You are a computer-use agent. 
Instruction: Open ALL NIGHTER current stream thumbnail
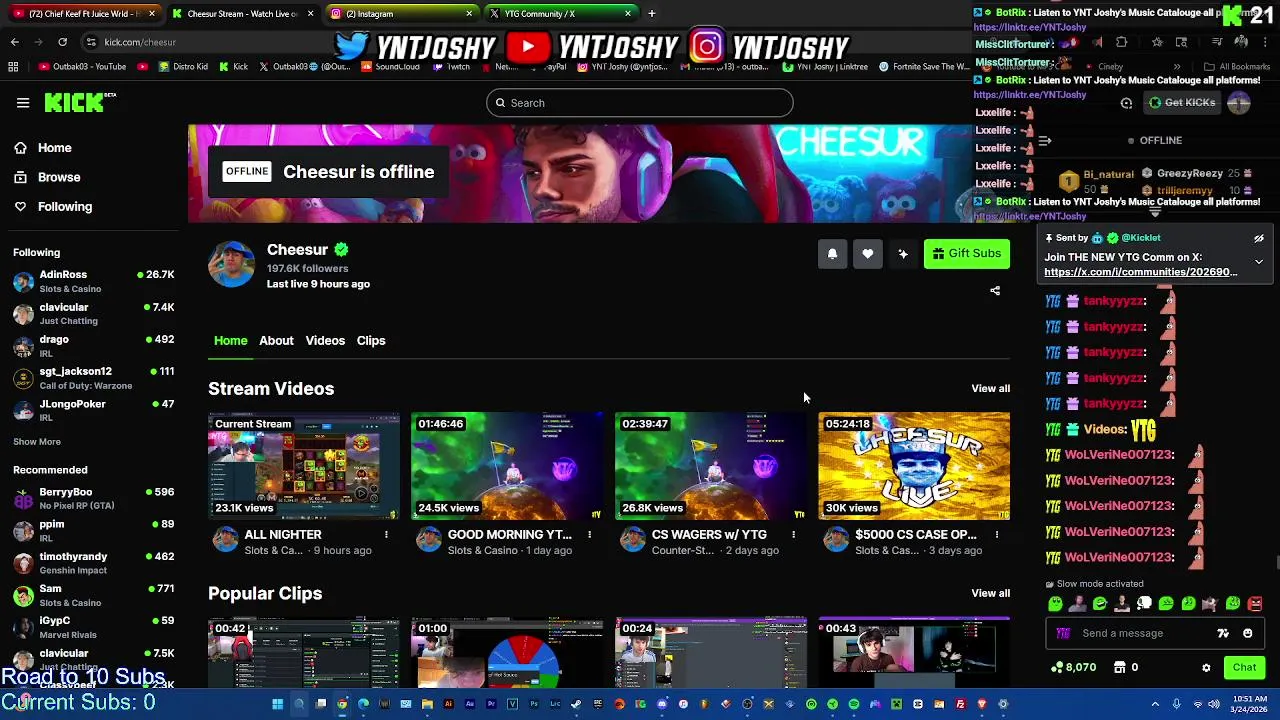tap(304, 466)
